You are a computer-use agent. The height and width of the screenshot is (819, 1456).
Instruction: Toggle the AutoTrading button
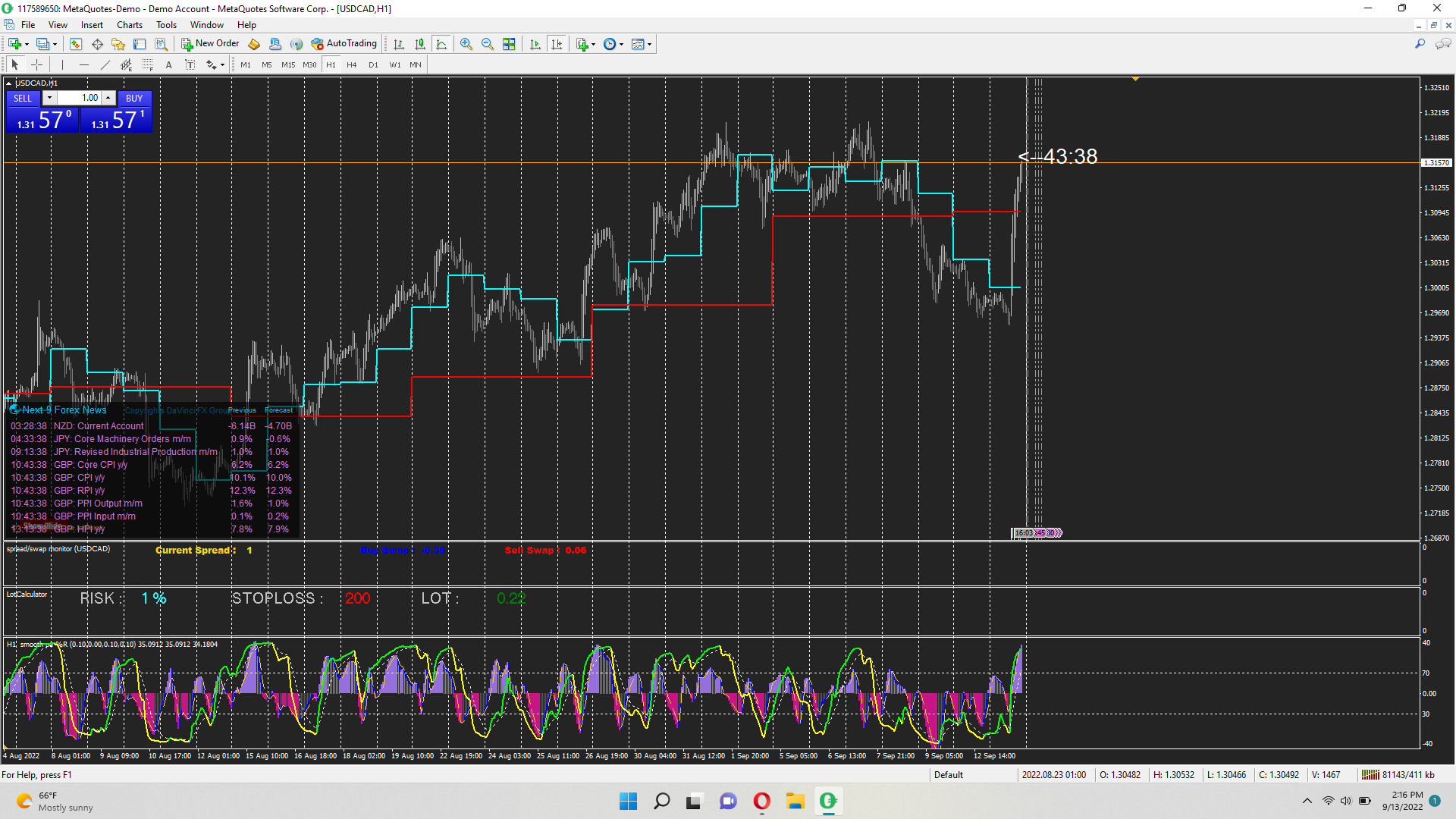344,44
